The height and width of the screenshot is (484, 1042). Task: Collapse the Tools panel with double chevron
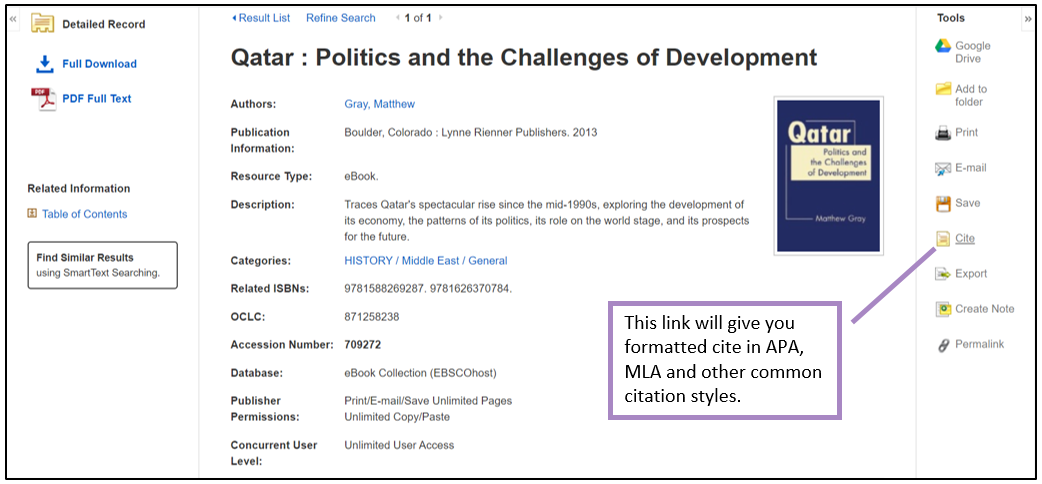pos(1027,18)
